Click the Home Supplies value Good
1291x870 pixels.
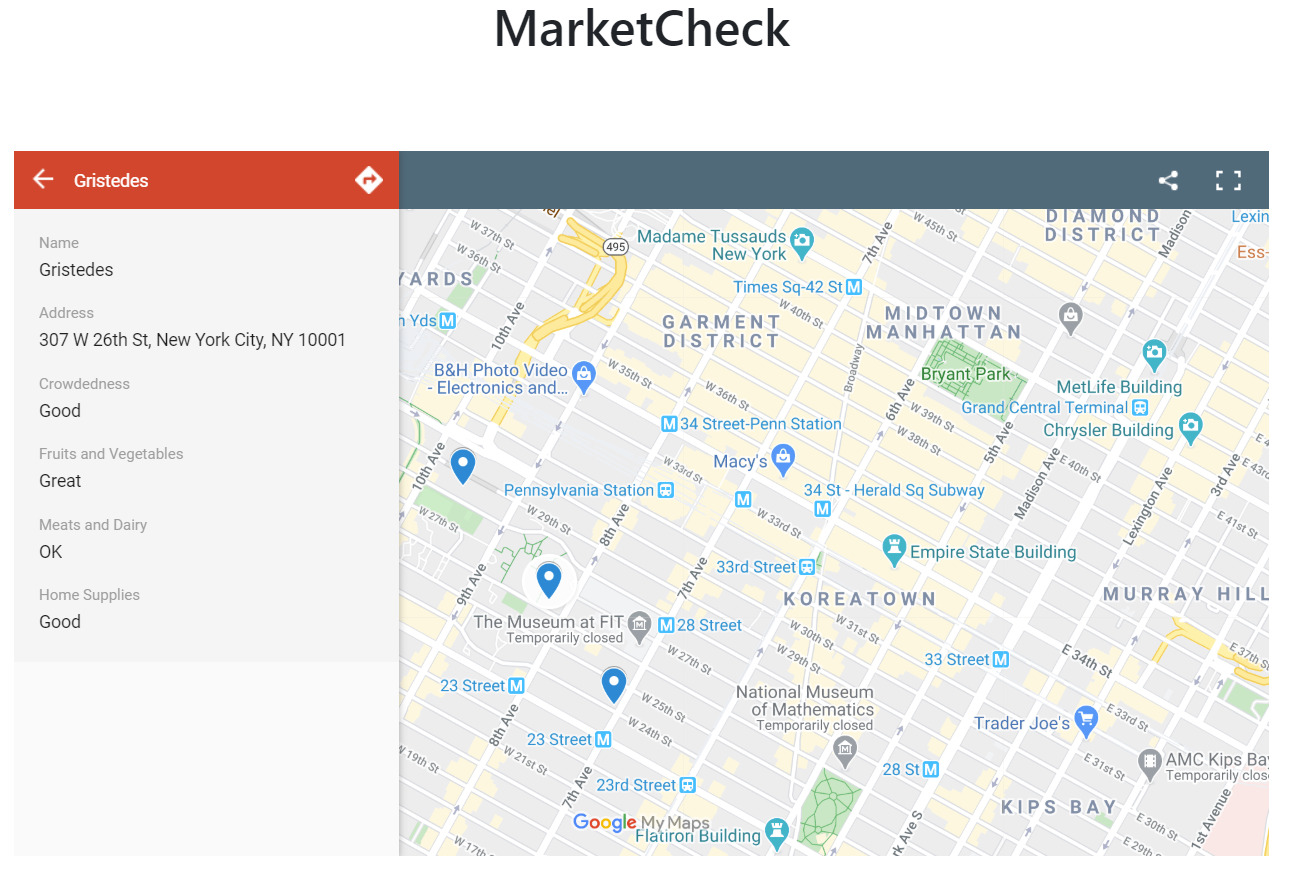(60, 622)
